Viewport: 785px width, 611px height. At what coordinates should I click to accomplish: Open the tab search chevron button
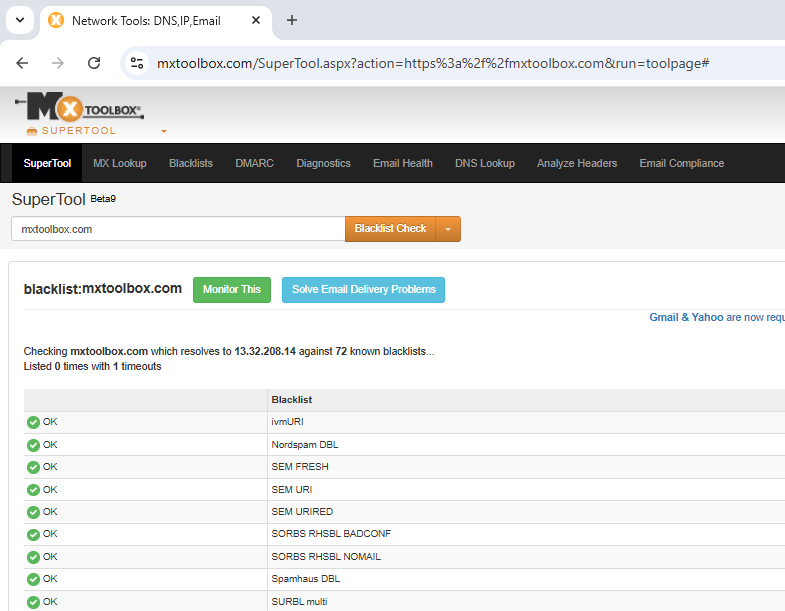point(20,20)
